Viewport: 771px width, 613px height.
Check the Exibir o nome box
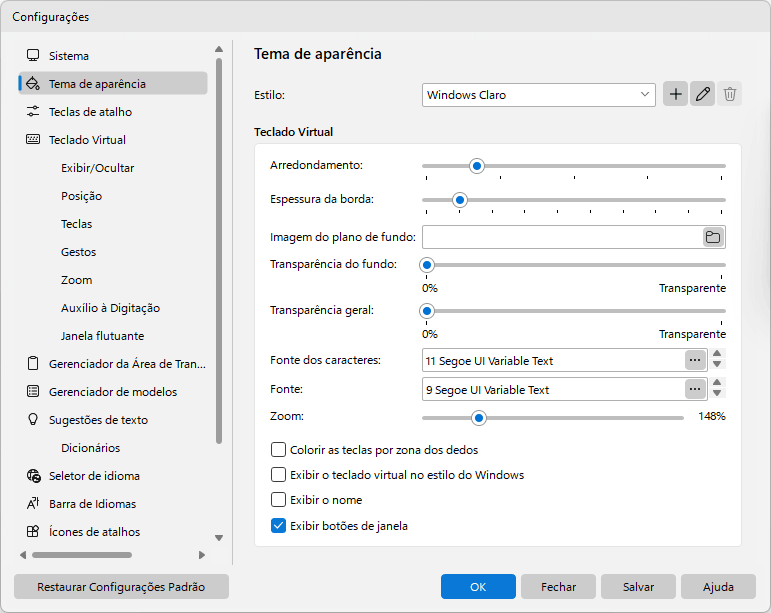278,500
